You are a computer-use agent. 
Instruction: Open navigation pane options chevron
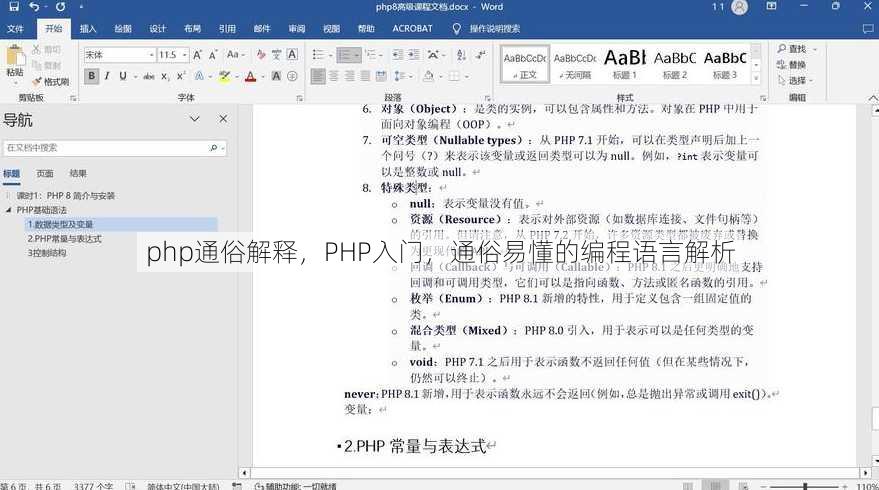195,119
